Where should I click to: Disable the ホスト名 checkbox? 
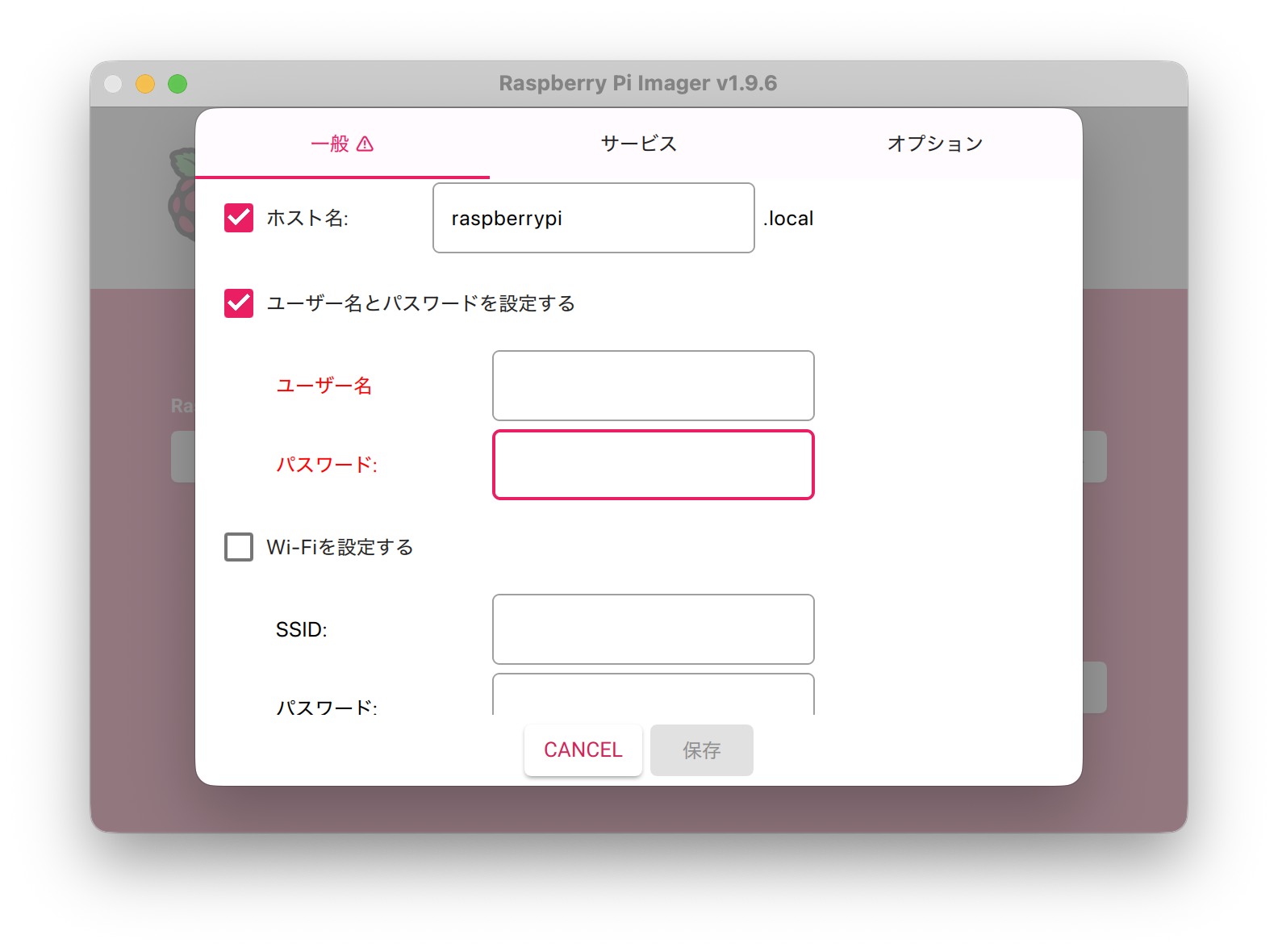(239, 218)
